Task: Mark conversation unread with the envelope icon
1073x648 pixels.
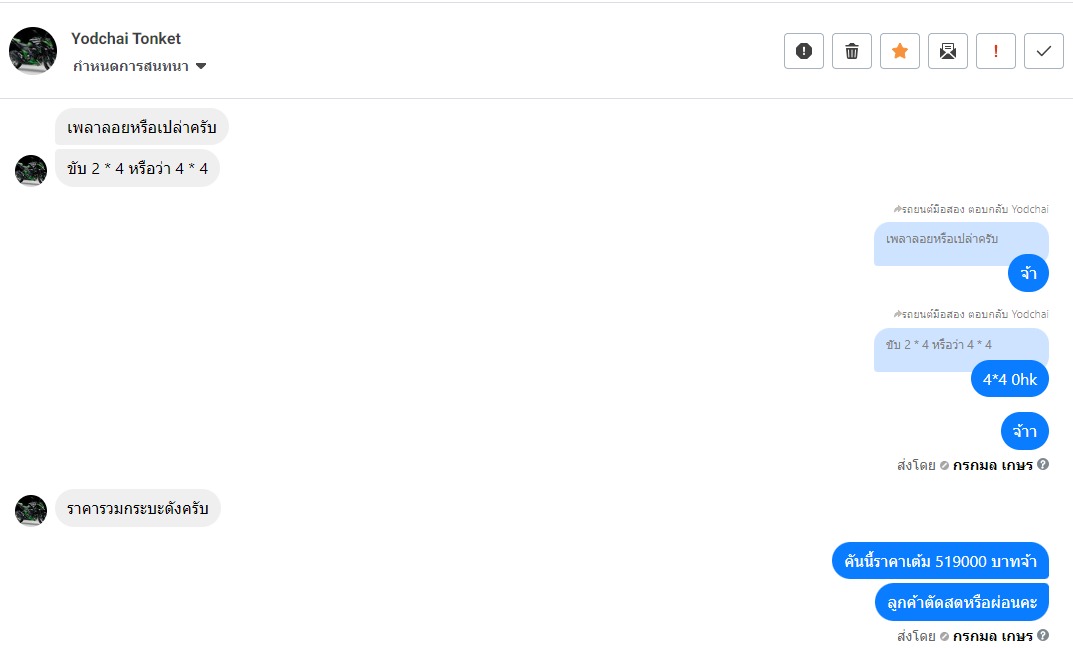Action: coord(948,51)
